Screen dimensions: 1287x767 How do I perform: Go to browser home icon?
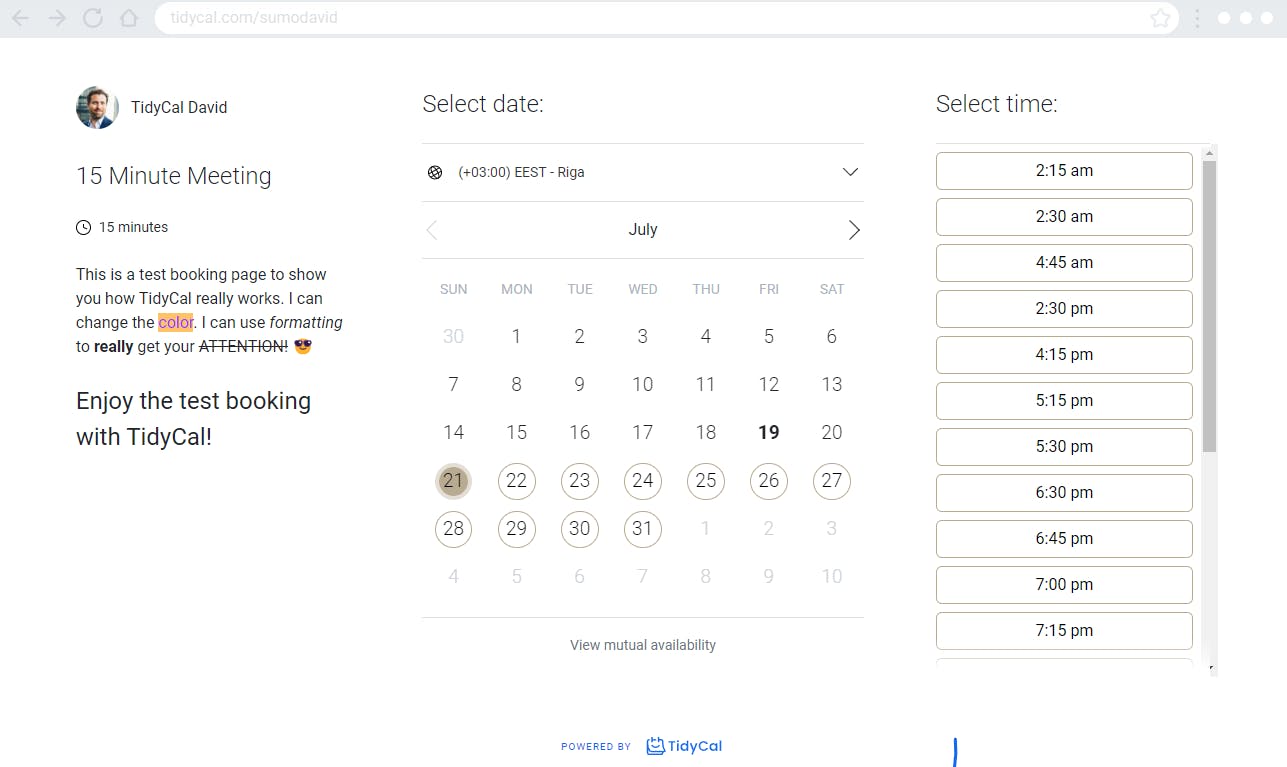128,18
